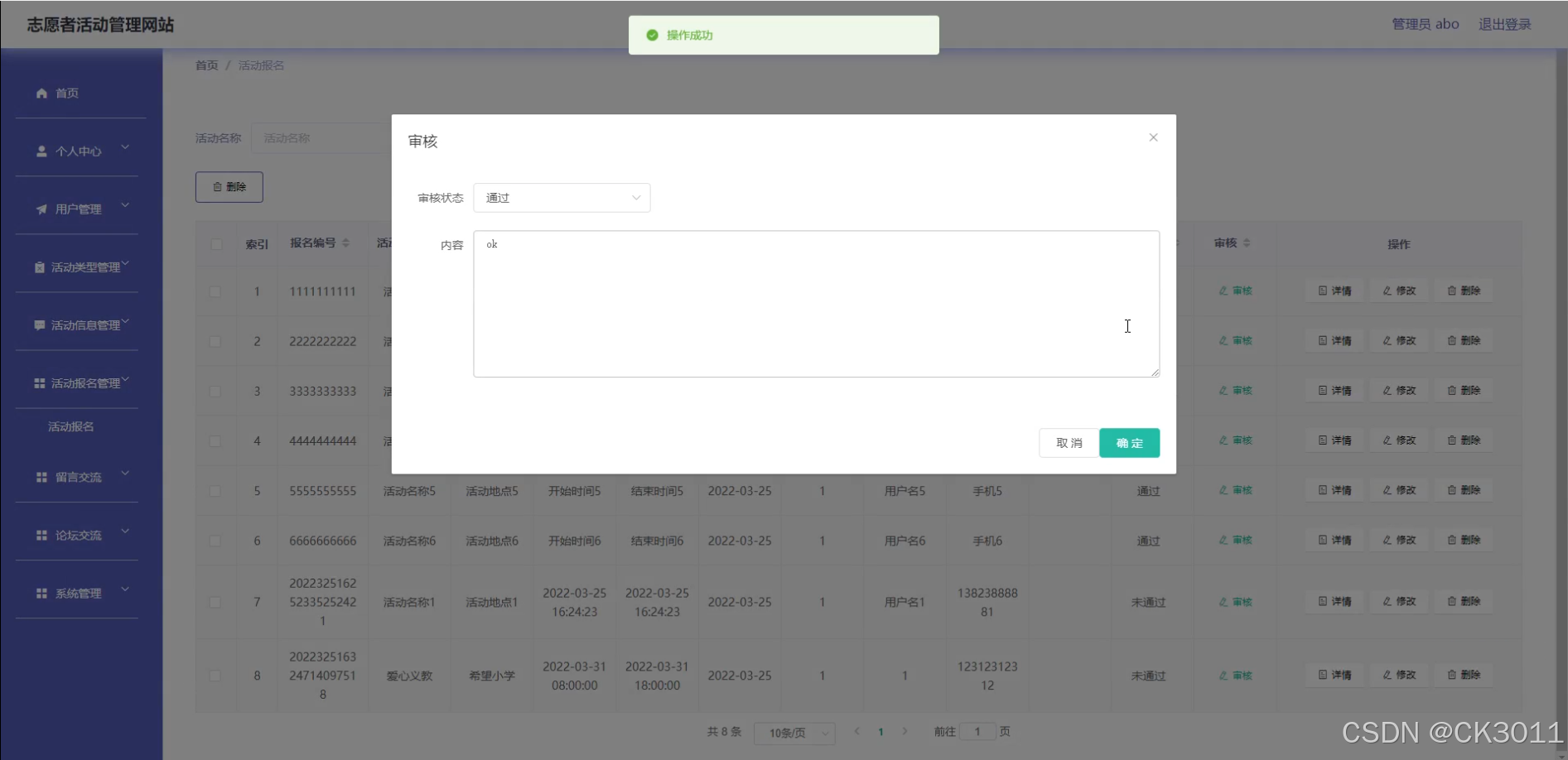Image resolution: width=1568 pixels, height=760 pixels.
Task: Click the 退出登录 link
Action: click(1504, 25)
